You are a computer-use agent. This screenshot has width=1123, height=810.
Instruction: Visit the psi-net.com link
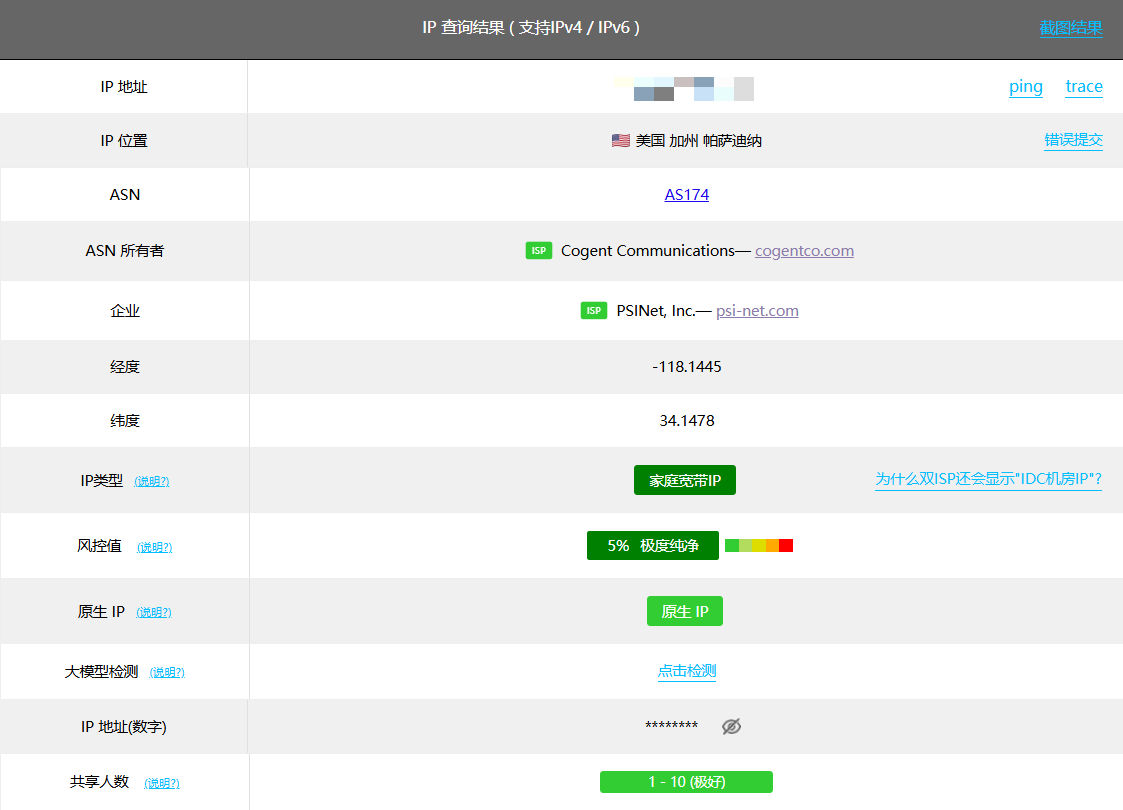point(757,311)
